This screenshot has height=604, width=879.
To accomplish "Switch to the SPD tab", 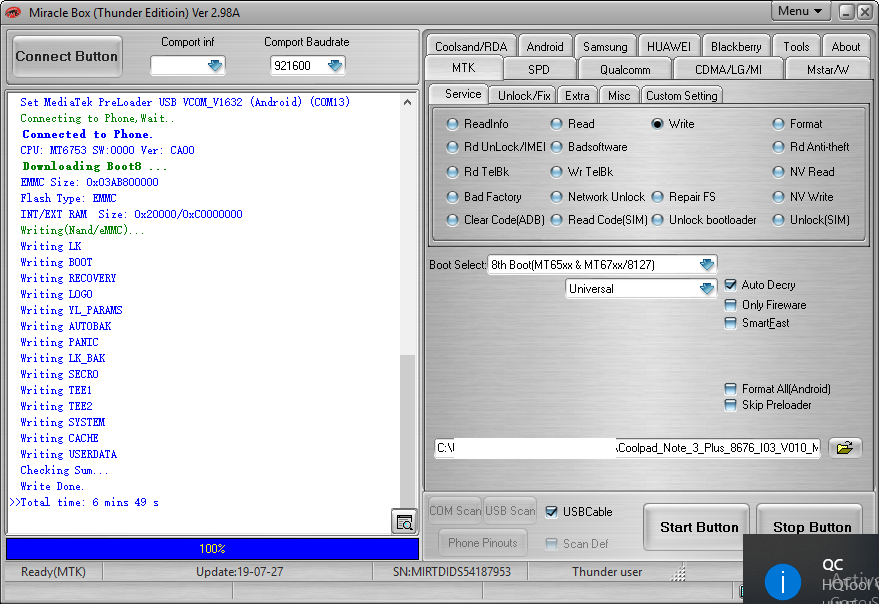I will [539, 70].
